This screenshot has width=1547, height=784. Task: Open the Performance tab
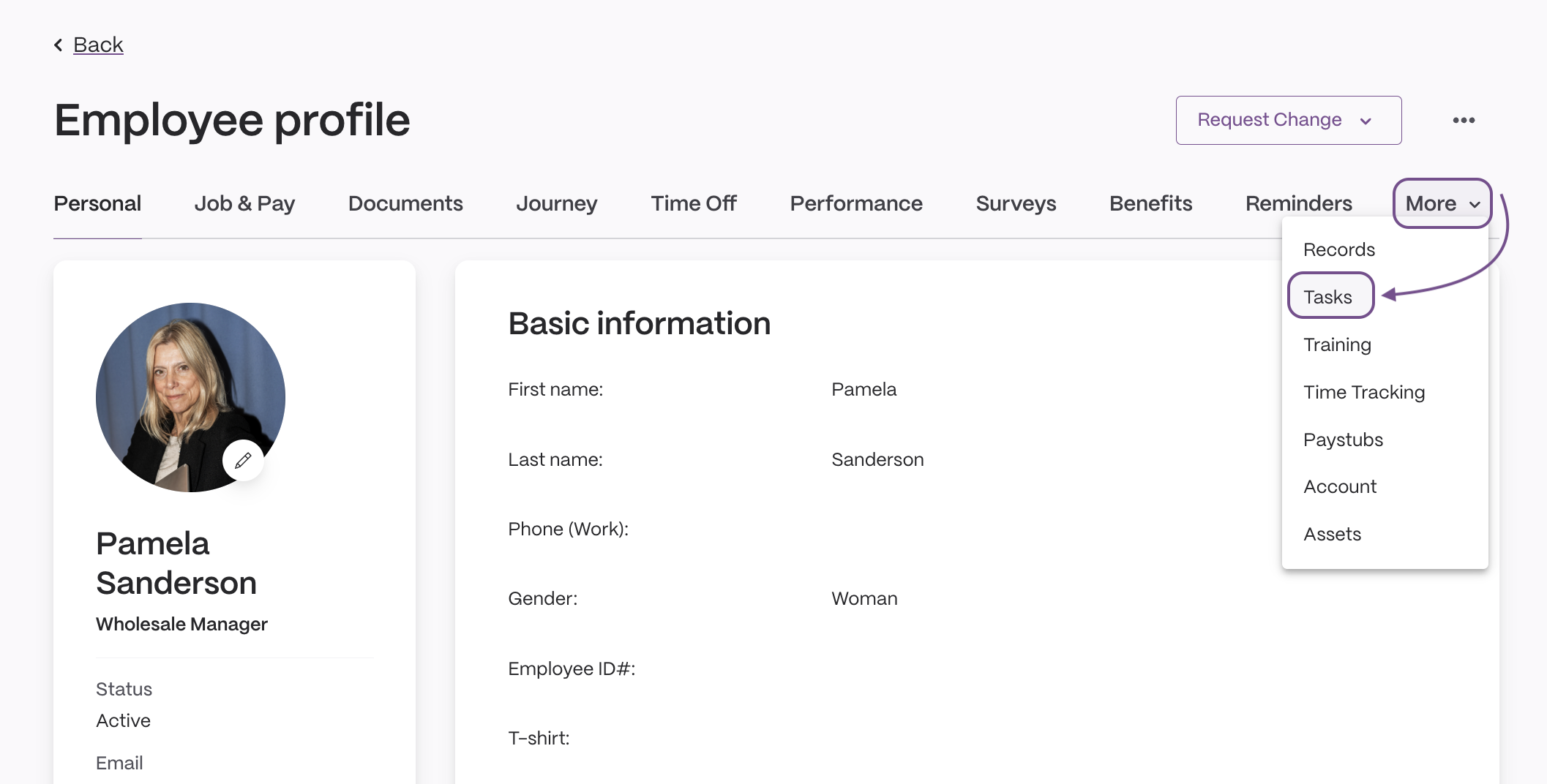click(856, 203)
